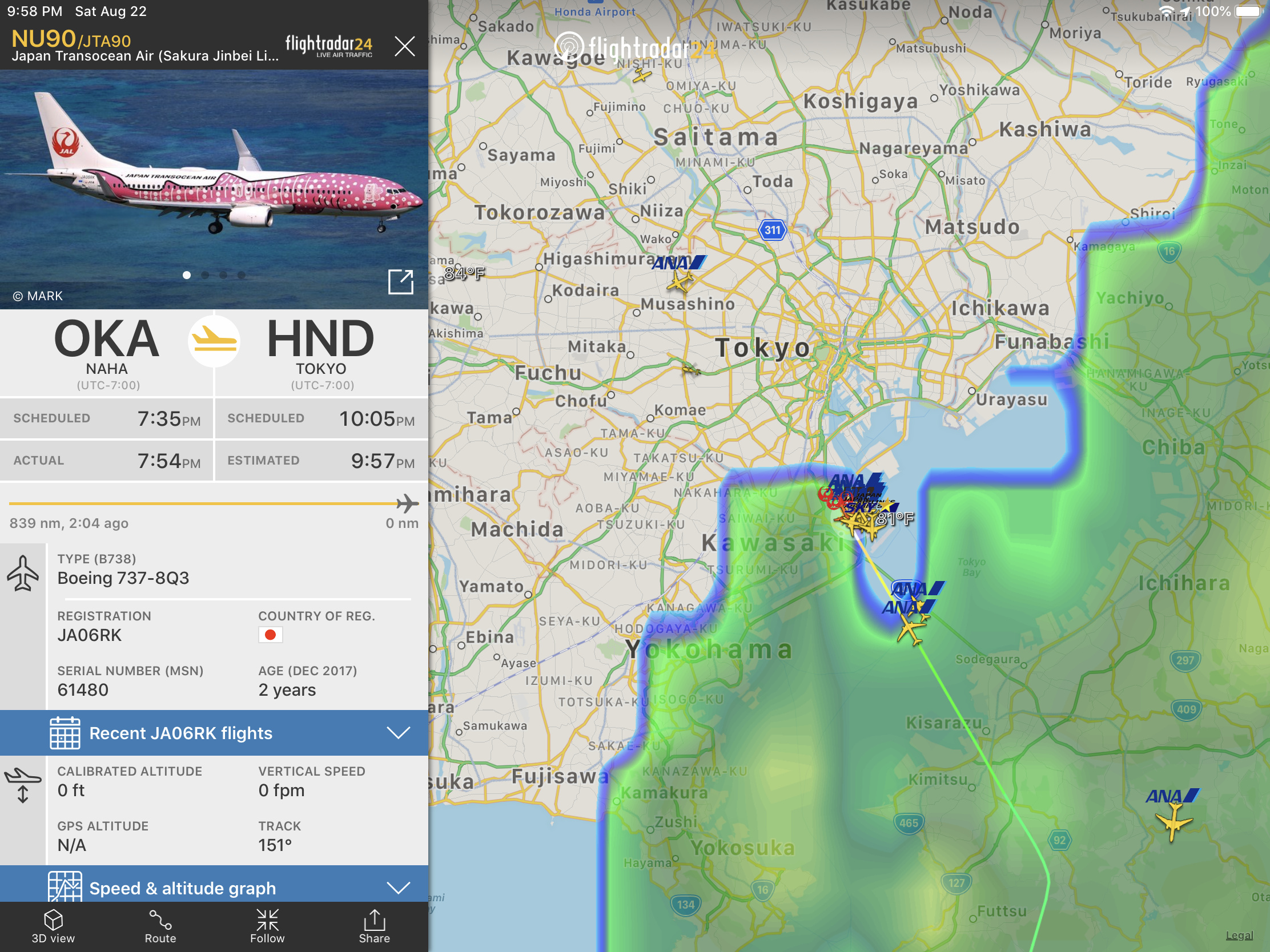
Task: Open aircraft photo in external viewer
Action: coord(400,282)
